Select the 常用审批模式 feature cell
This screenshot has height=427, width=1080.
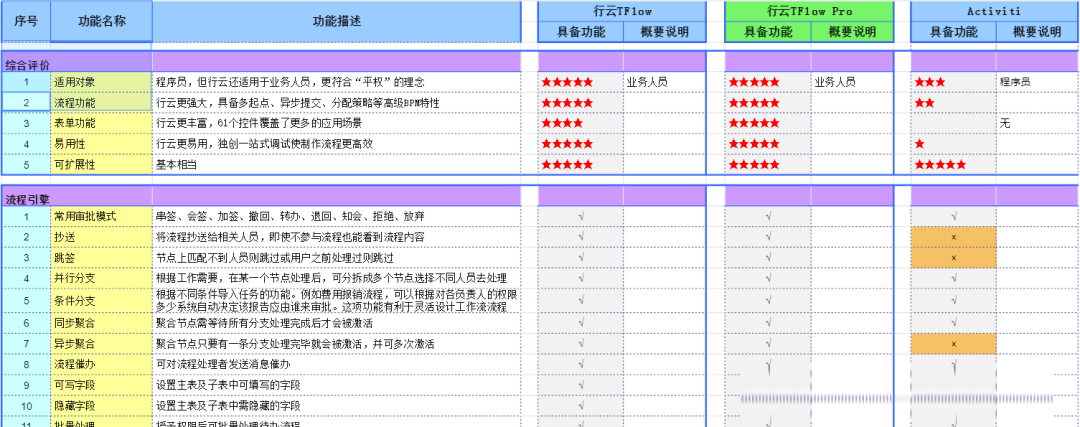pyautogui.click(x=101, y=216)
